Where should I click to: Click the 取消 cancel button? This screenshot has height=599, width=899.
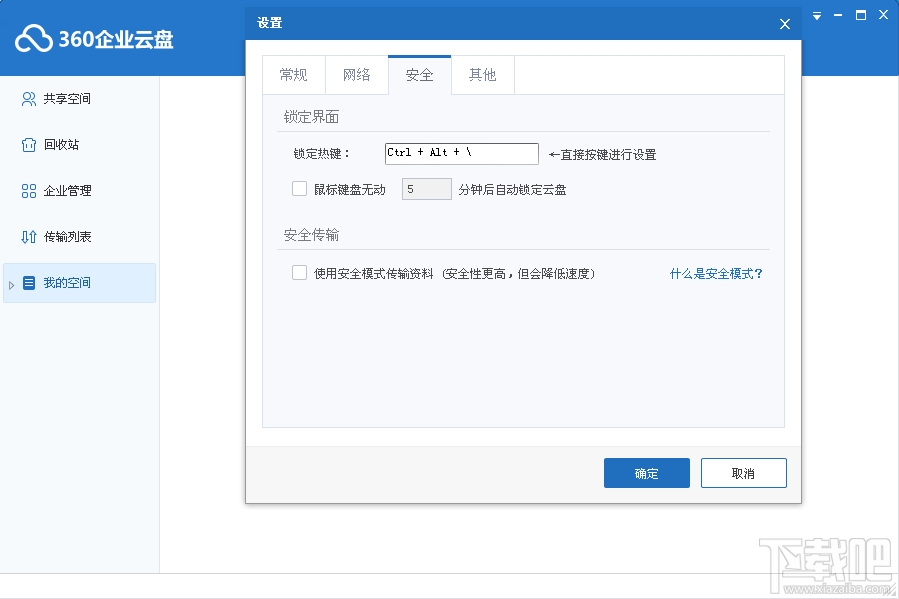click(743, 472)
